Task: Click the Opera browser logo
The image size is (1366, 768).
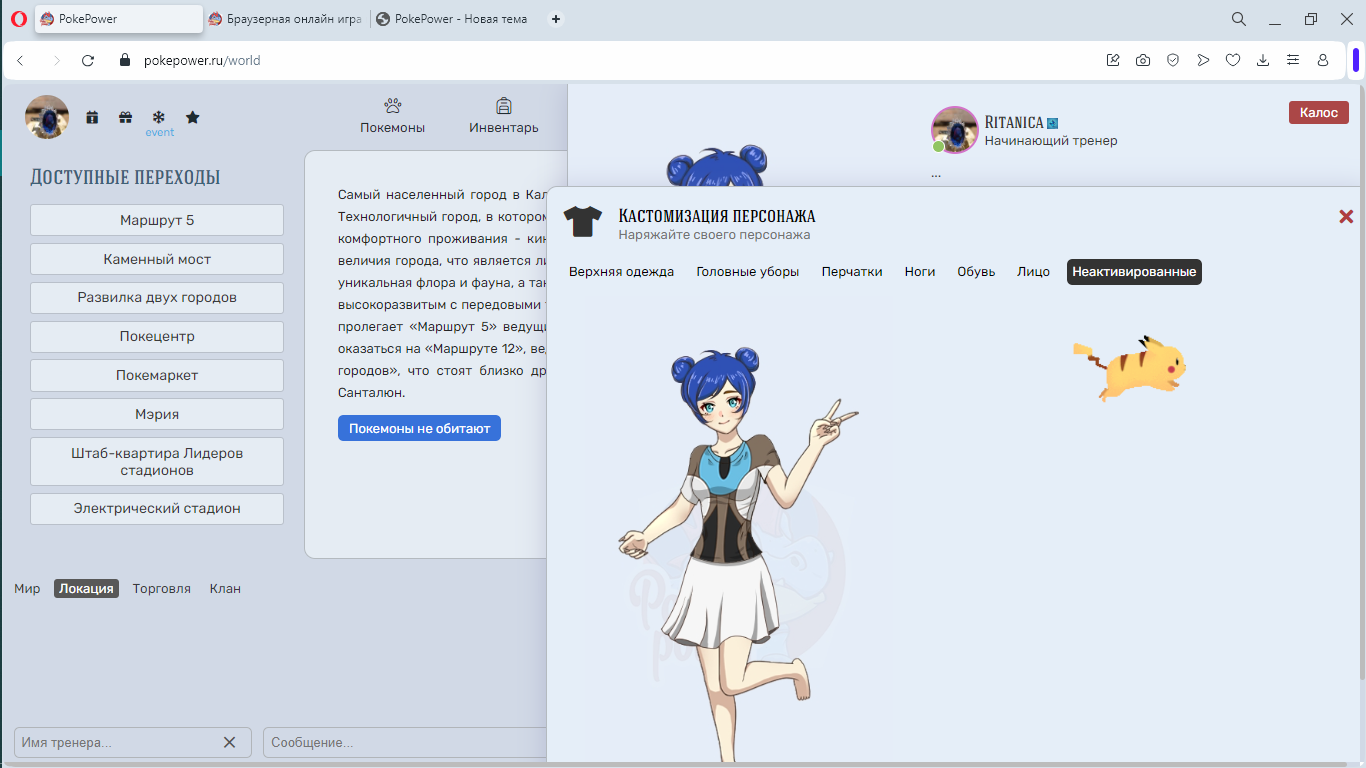Action: click(x=17, y=19)
